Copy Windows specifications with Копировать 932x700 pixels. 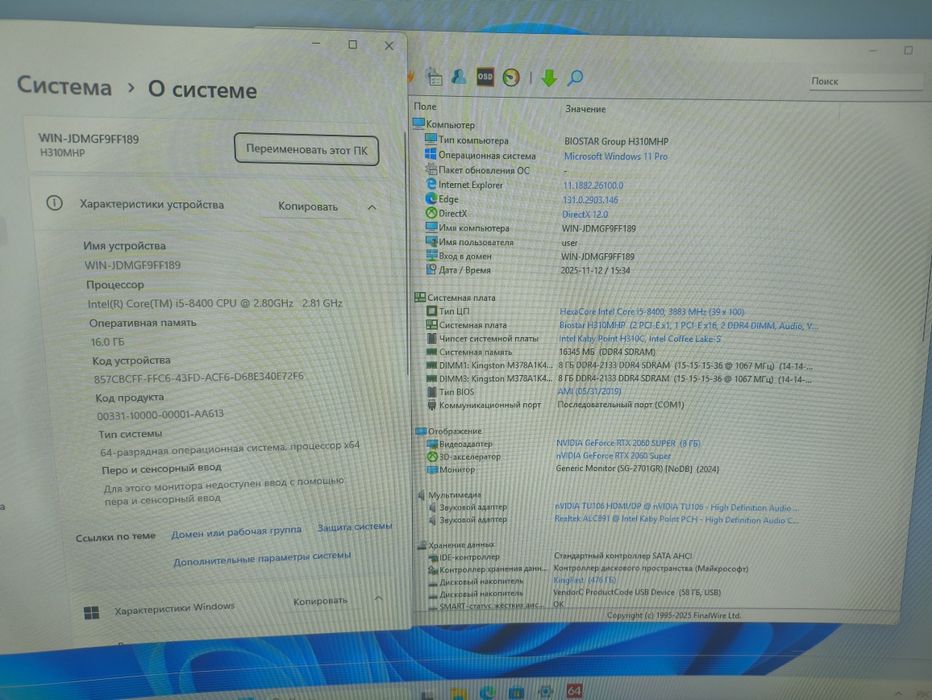click(320, 601)
